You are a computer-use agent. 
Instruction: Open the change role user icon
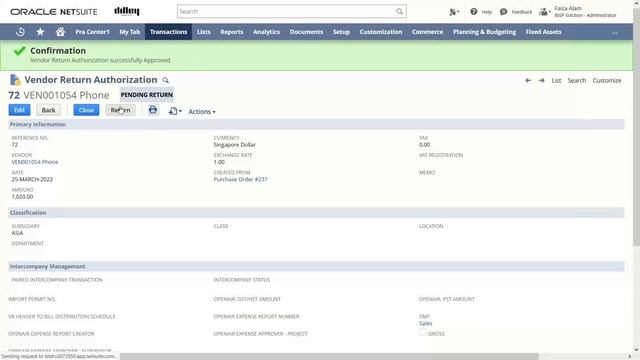[544, 12]
